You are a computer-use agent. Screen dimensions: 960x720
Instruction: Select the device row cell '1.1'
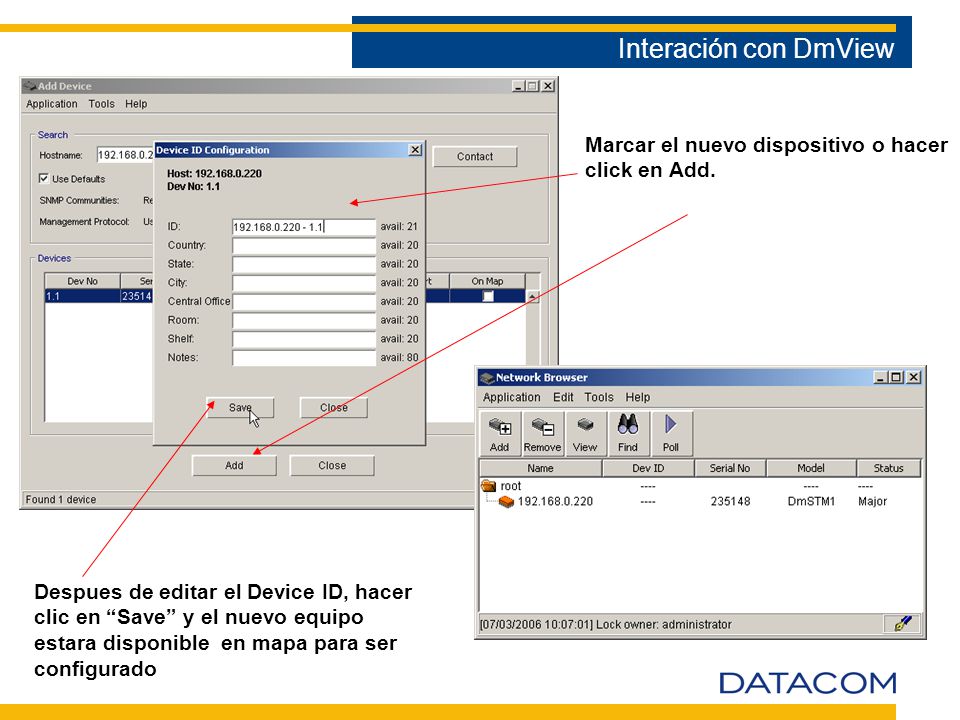click(x=83, y=296)
